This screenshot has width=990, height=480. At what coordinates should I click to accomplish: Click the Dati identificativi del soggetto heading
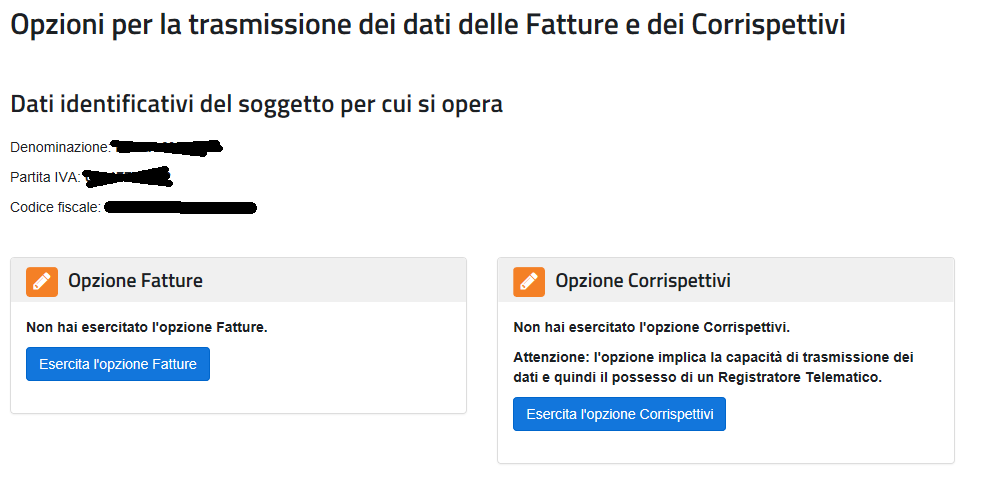tap(256, 105)
